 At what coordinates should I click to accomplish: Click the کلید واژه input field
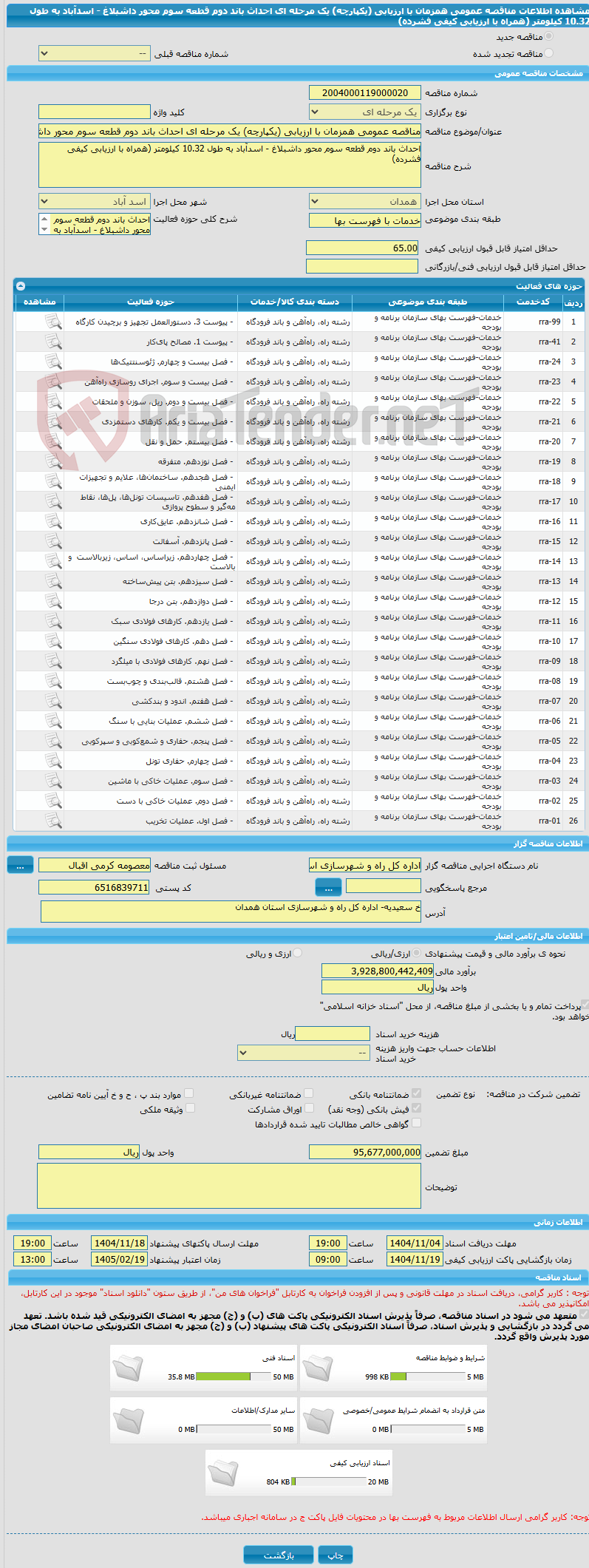click(94, 112)
